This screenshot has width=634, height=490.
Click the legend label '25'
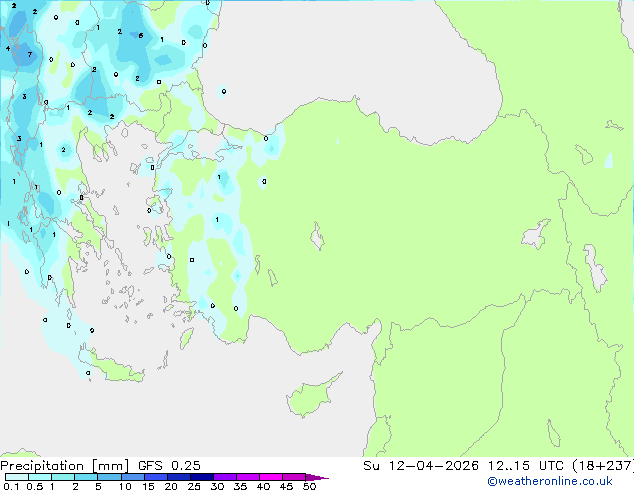click(x=194, y=486)
